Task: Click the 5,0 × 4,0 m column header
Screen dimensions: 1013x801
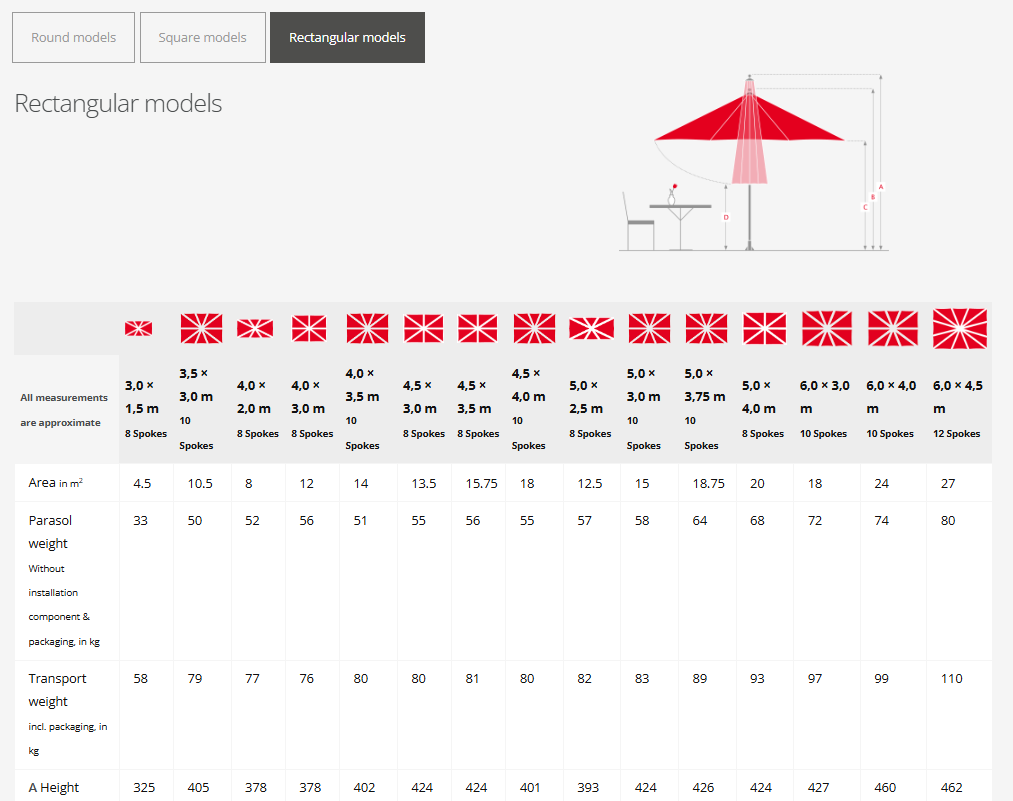Action: point(764,408)
